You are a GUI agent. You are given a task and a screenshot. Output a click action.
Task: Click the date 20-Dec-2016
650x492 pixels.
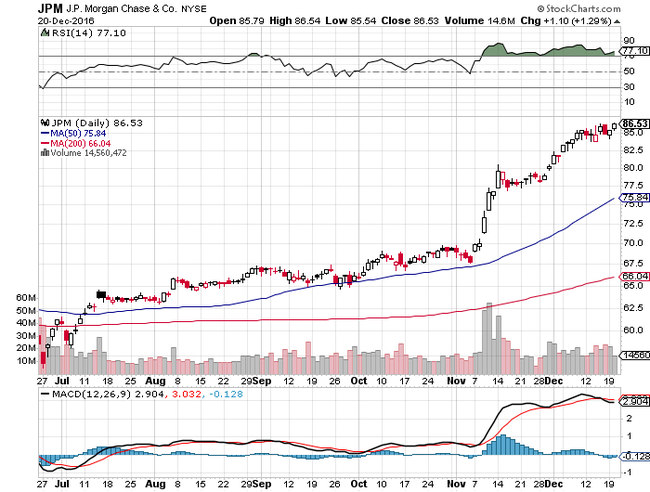pos(66,21)
